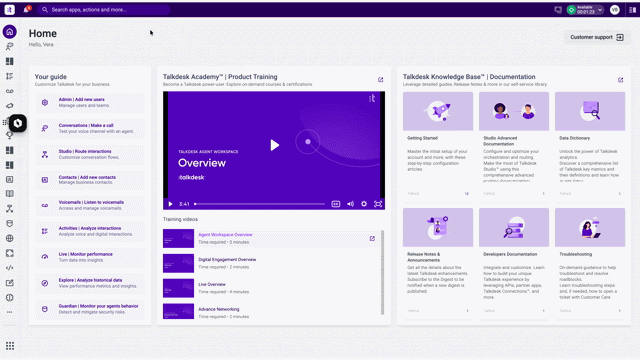Viewport: 640px width, 360px height.
Task: Open the globe icon in left sidebar
Action: point(10,238)
